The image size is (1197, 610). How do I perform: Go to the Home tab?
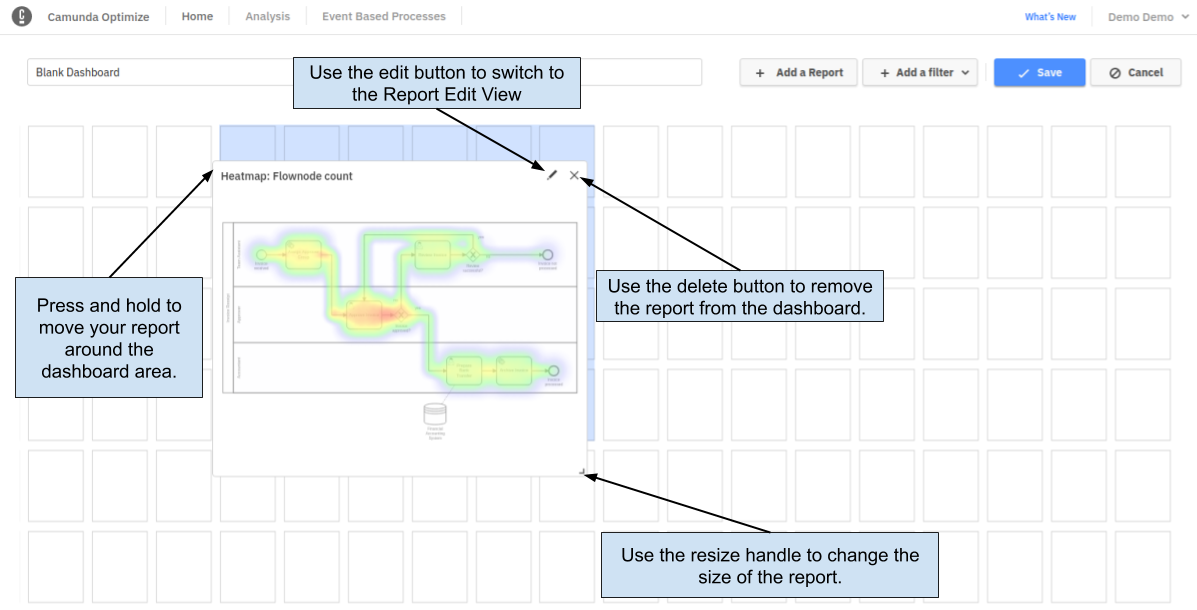click(197, 16)
